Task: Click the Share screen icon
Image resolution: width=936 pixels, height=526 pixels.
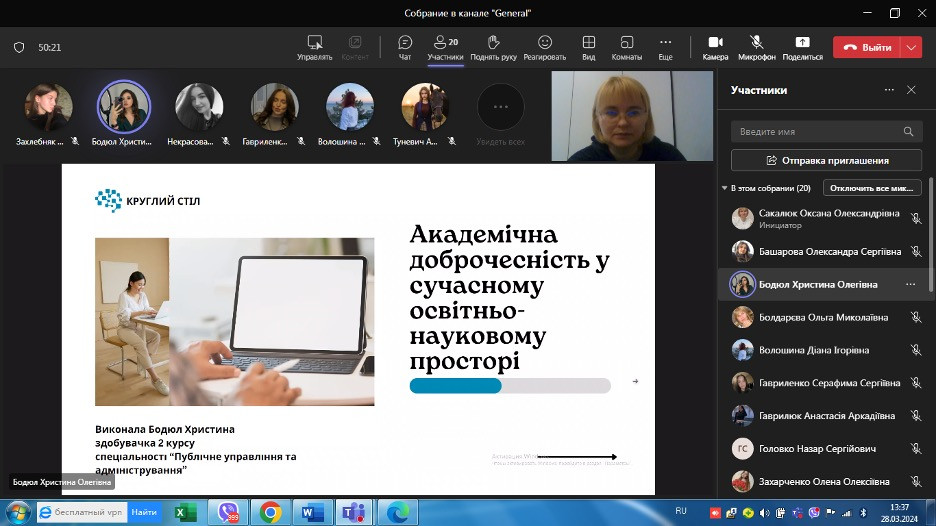Action: [x=802, y=43]
